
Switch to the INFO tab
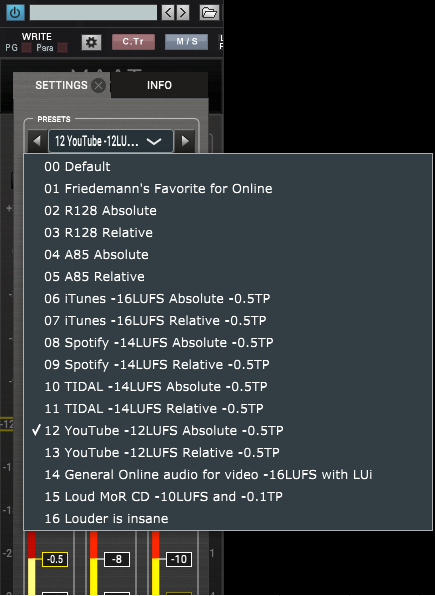tap(159, 85)
